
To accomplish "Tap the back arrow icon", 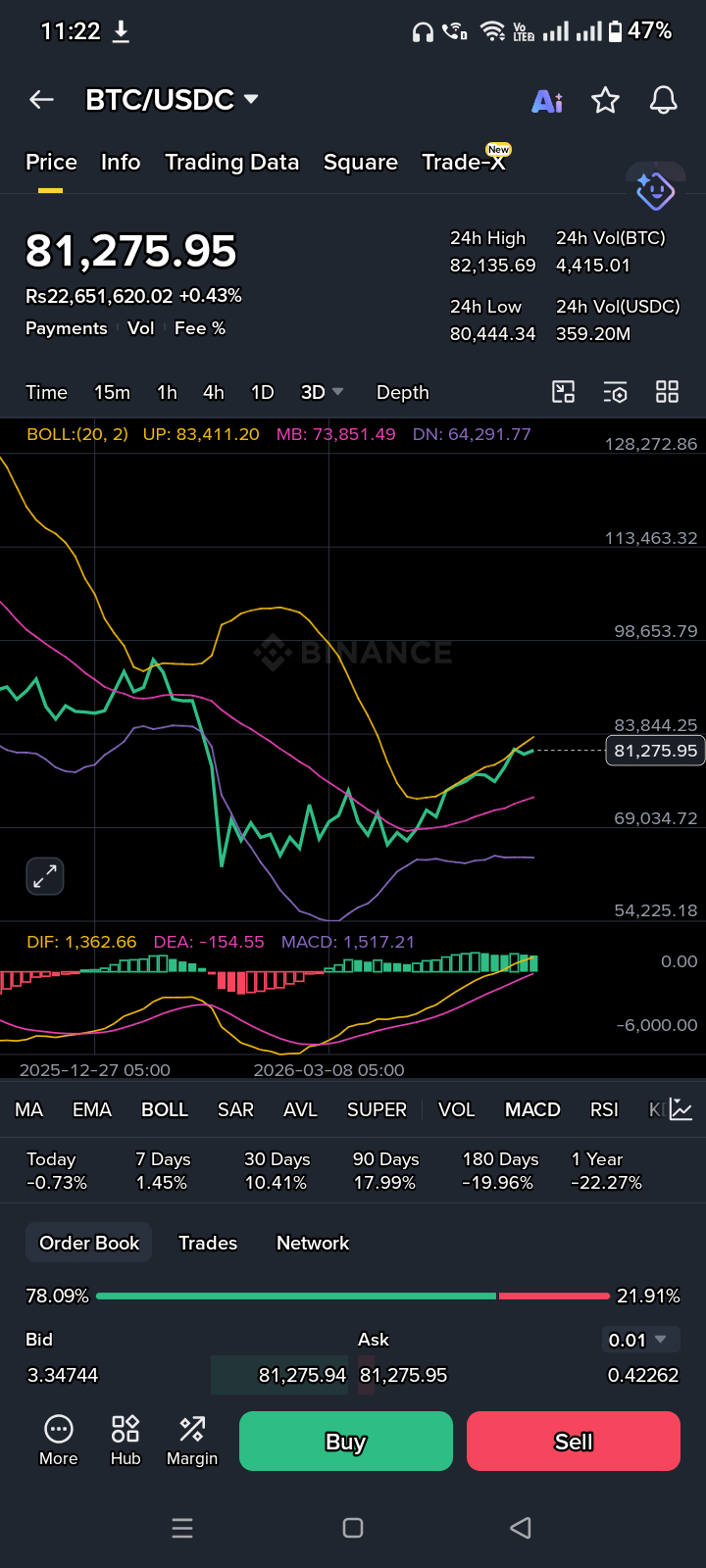I will [x=41, y=99].
